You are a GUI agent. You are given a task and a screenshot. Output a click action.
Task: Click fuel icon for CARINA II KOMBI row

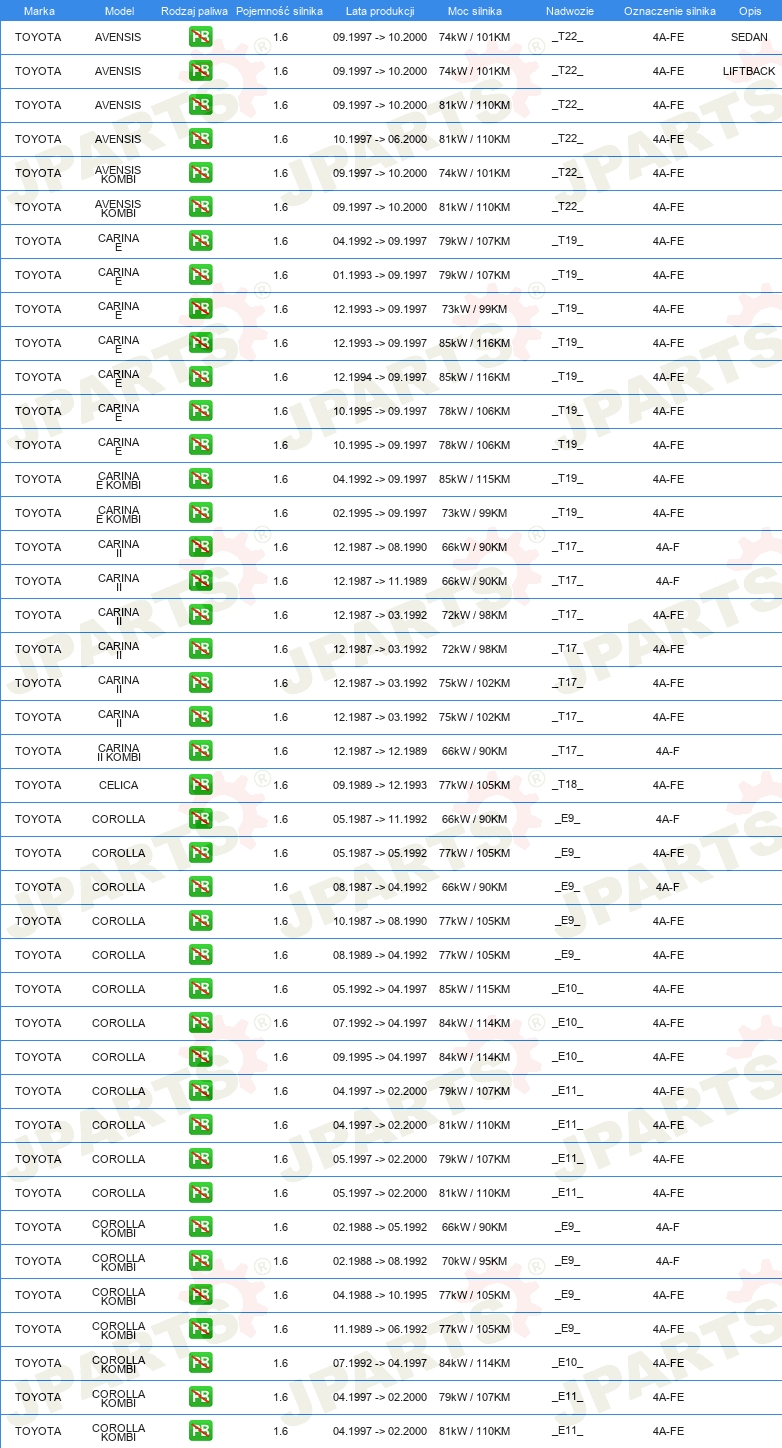(200, 751)
